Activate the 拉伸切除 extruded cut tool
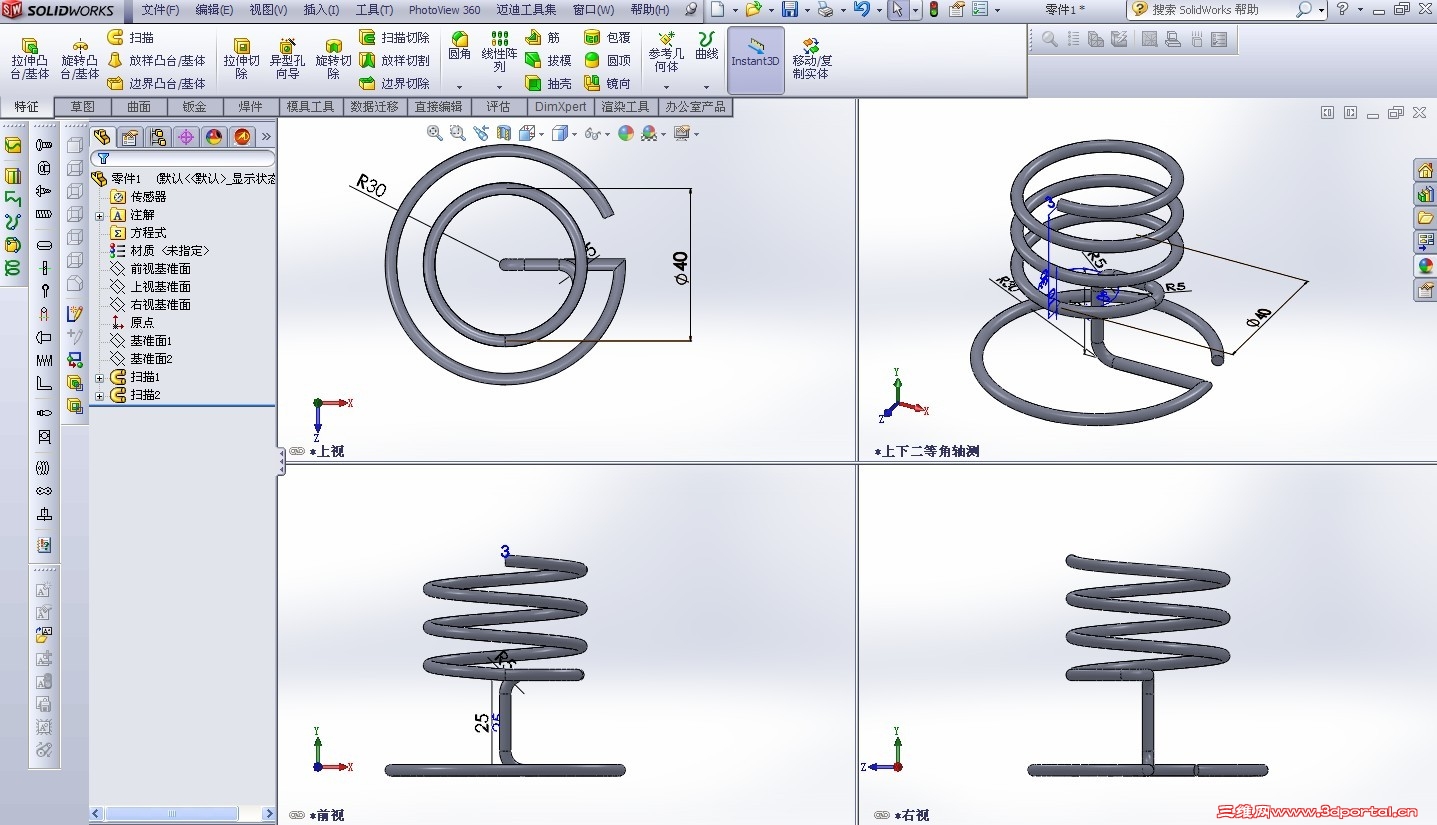The image size is (1437, 825). click(241, 59)
